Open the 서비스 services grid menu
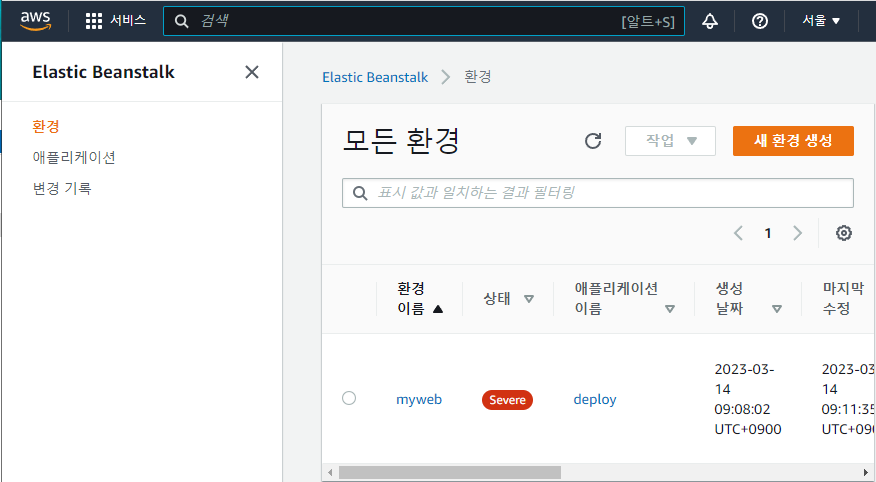This screenshot has width=876, height=482. coord(116,21)
